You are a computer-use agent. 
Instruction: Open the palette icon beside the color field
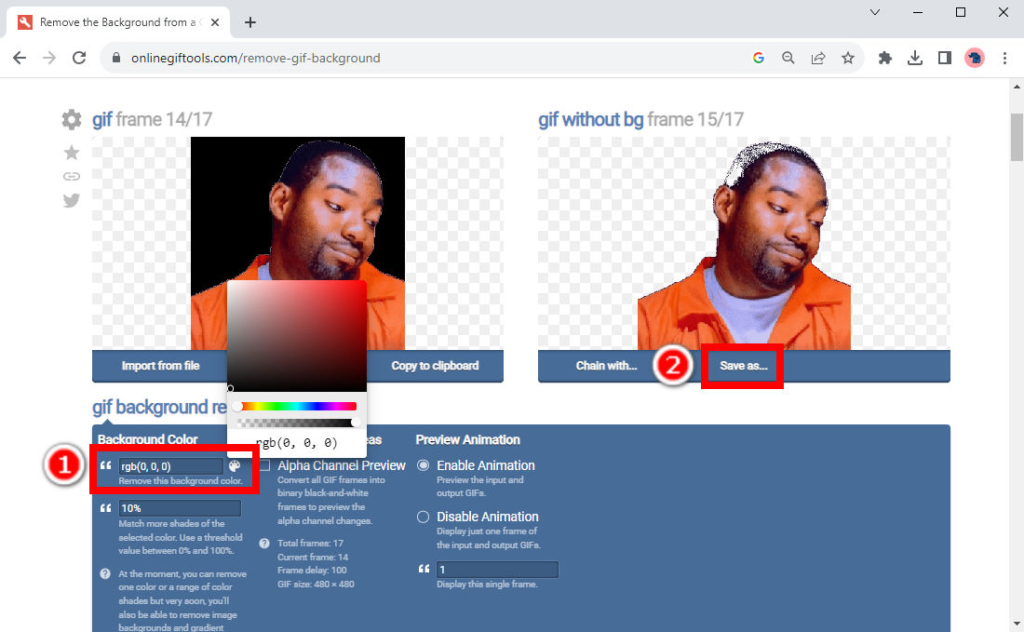coord(235,466)
